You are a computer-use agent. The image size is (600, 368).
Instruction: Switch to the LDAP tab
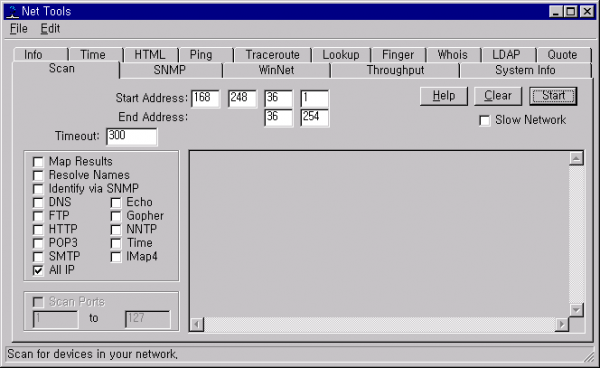509,55
